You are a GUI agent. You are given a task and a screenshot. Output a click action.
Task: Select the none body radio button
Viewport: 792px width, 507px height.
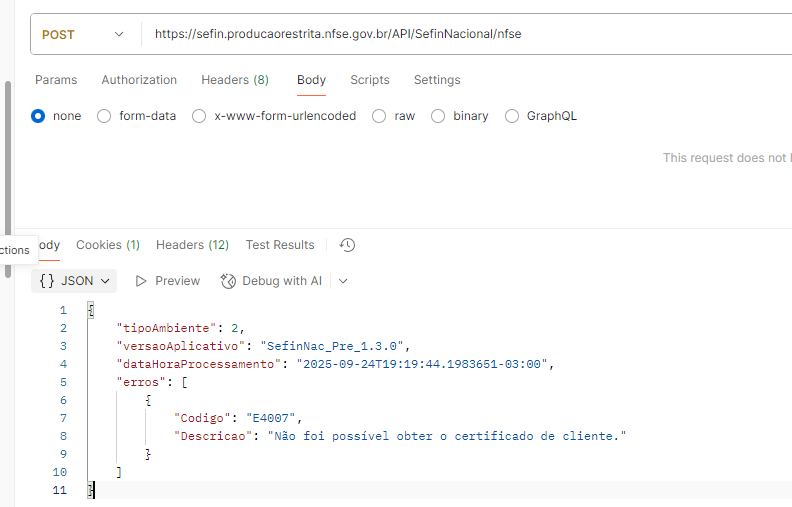39,116
